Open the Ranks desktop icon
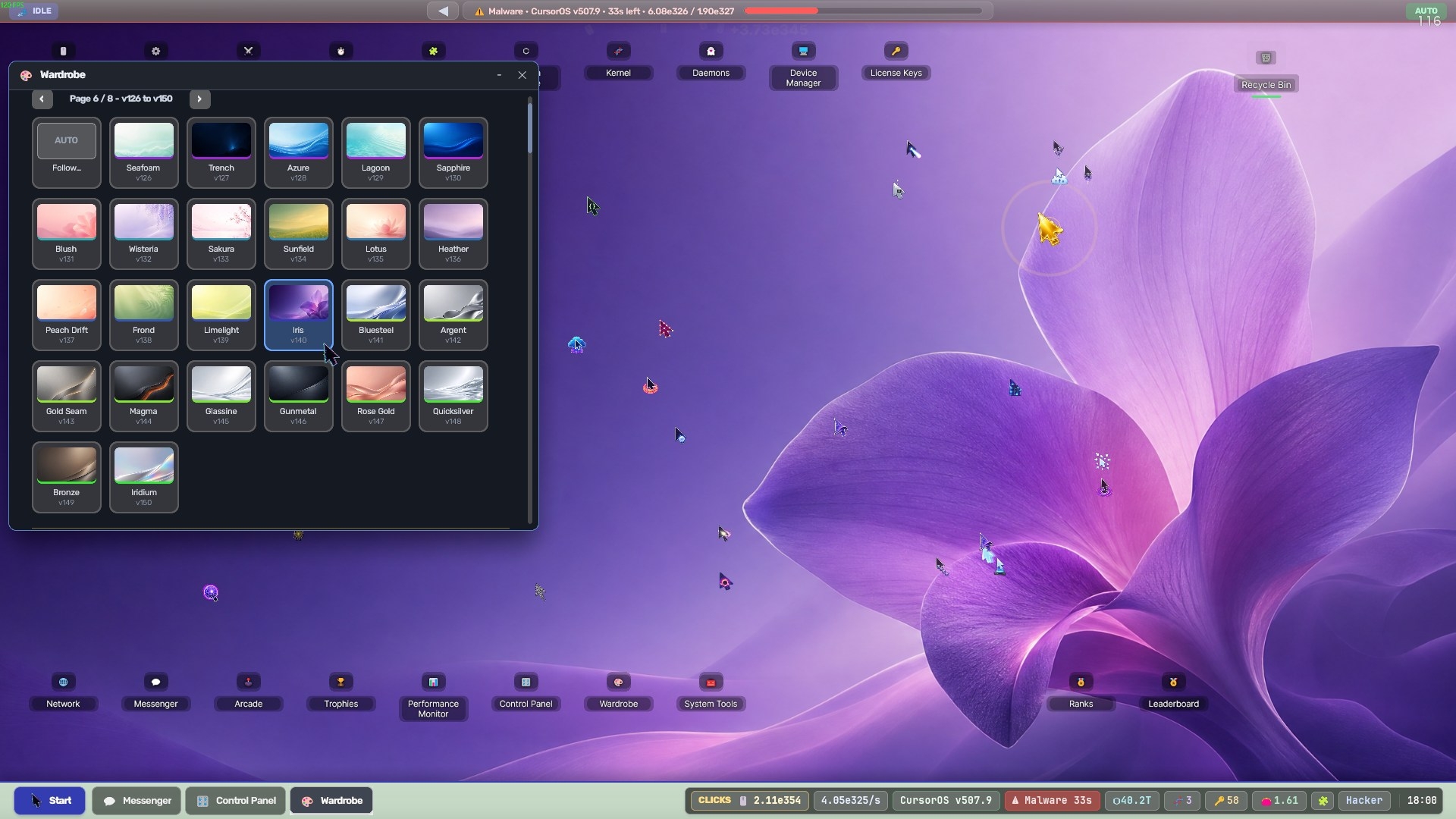 (x=1081, y=692)
